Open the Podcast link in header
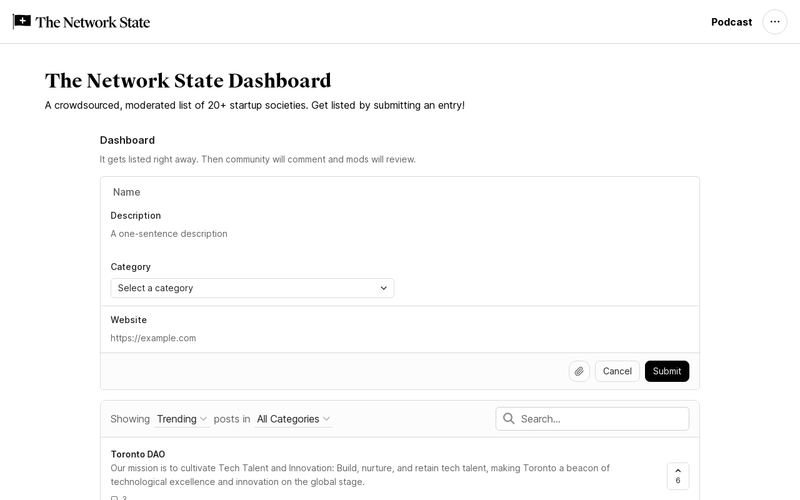The height and width of the screenshot is (500, 800). [731, 22]
